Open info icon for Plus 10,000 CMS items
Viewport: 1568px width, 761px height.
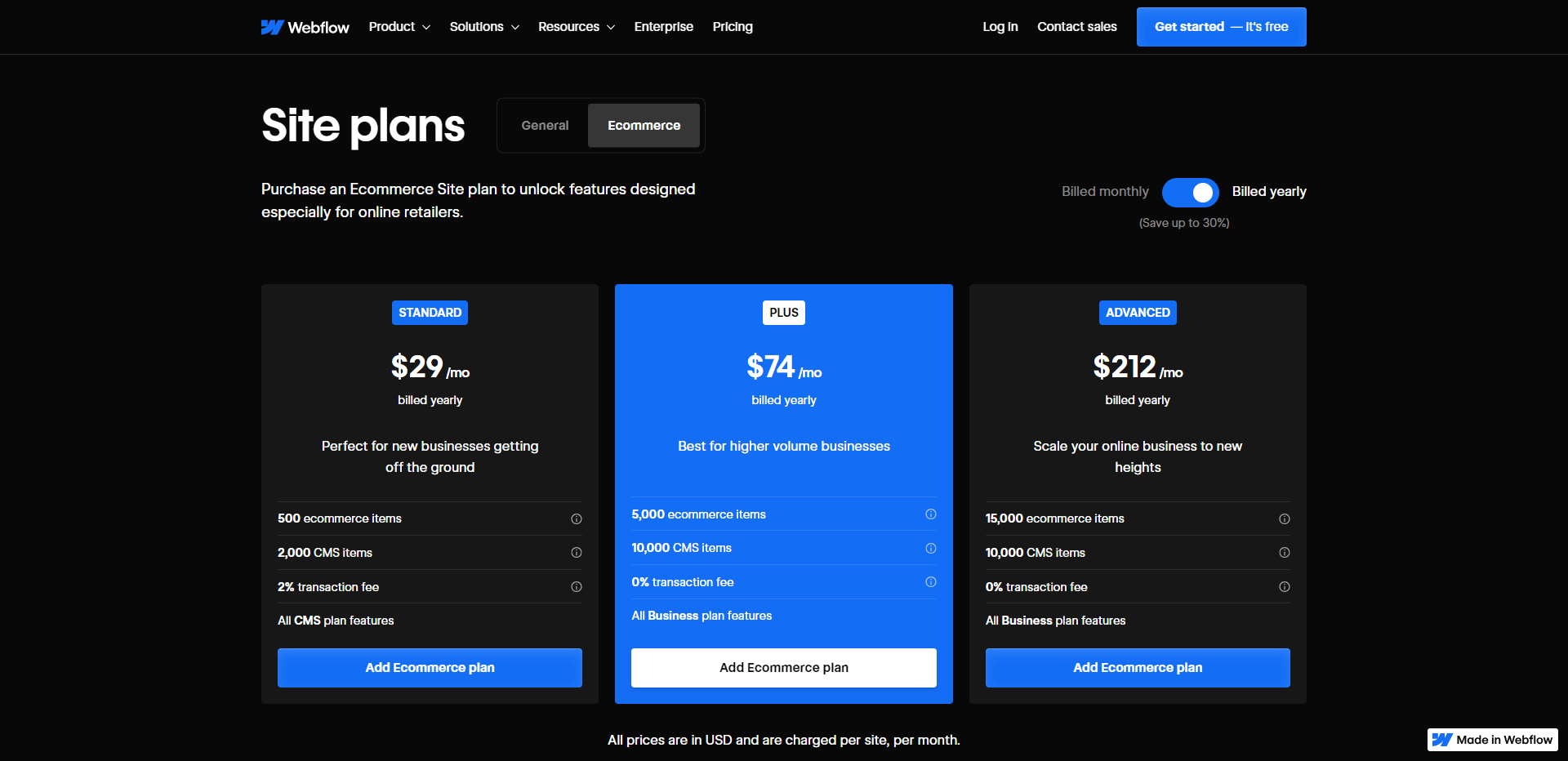click(931, 549)
